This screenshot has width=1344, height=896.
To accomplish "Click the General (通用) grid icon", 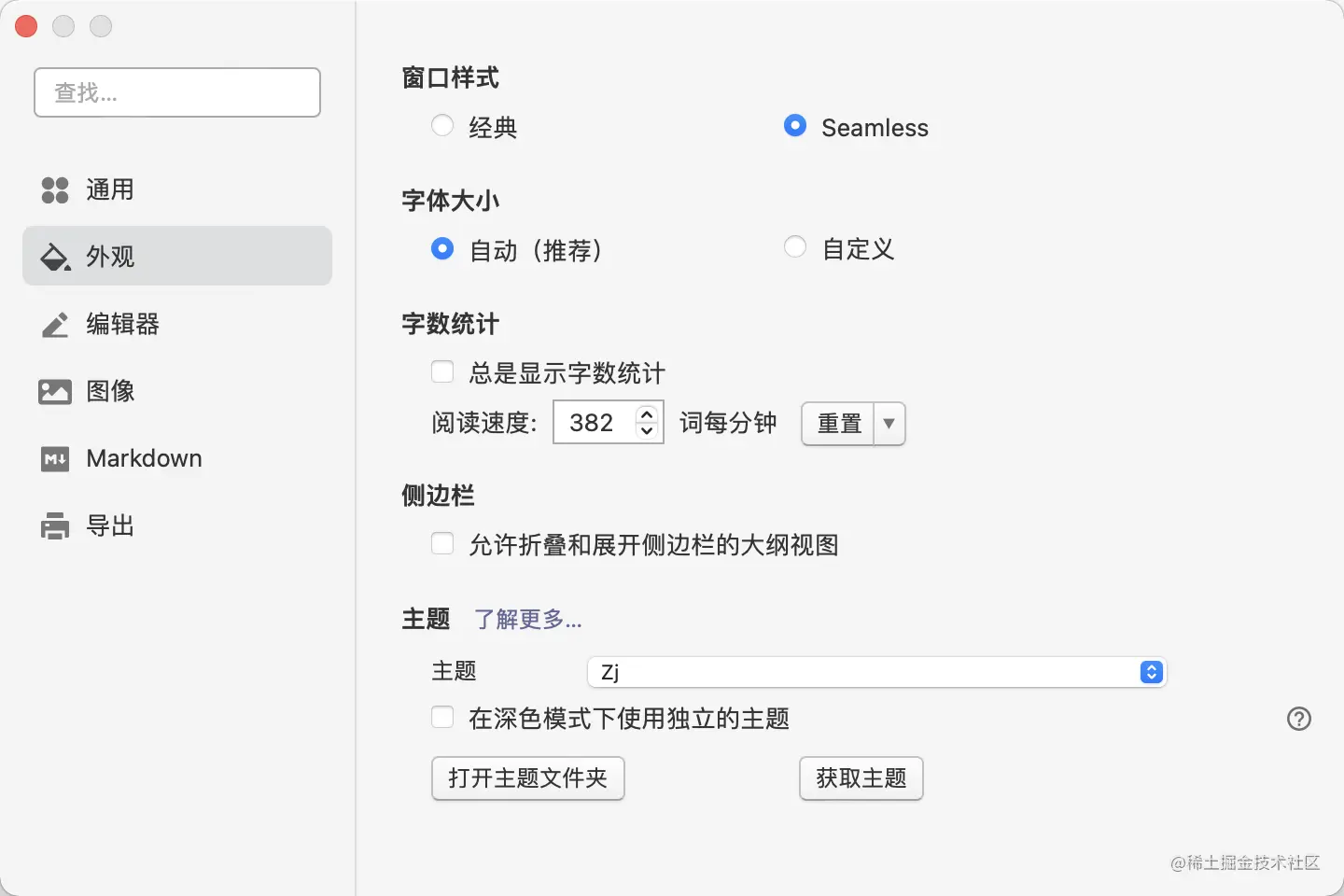I will 55,189.
